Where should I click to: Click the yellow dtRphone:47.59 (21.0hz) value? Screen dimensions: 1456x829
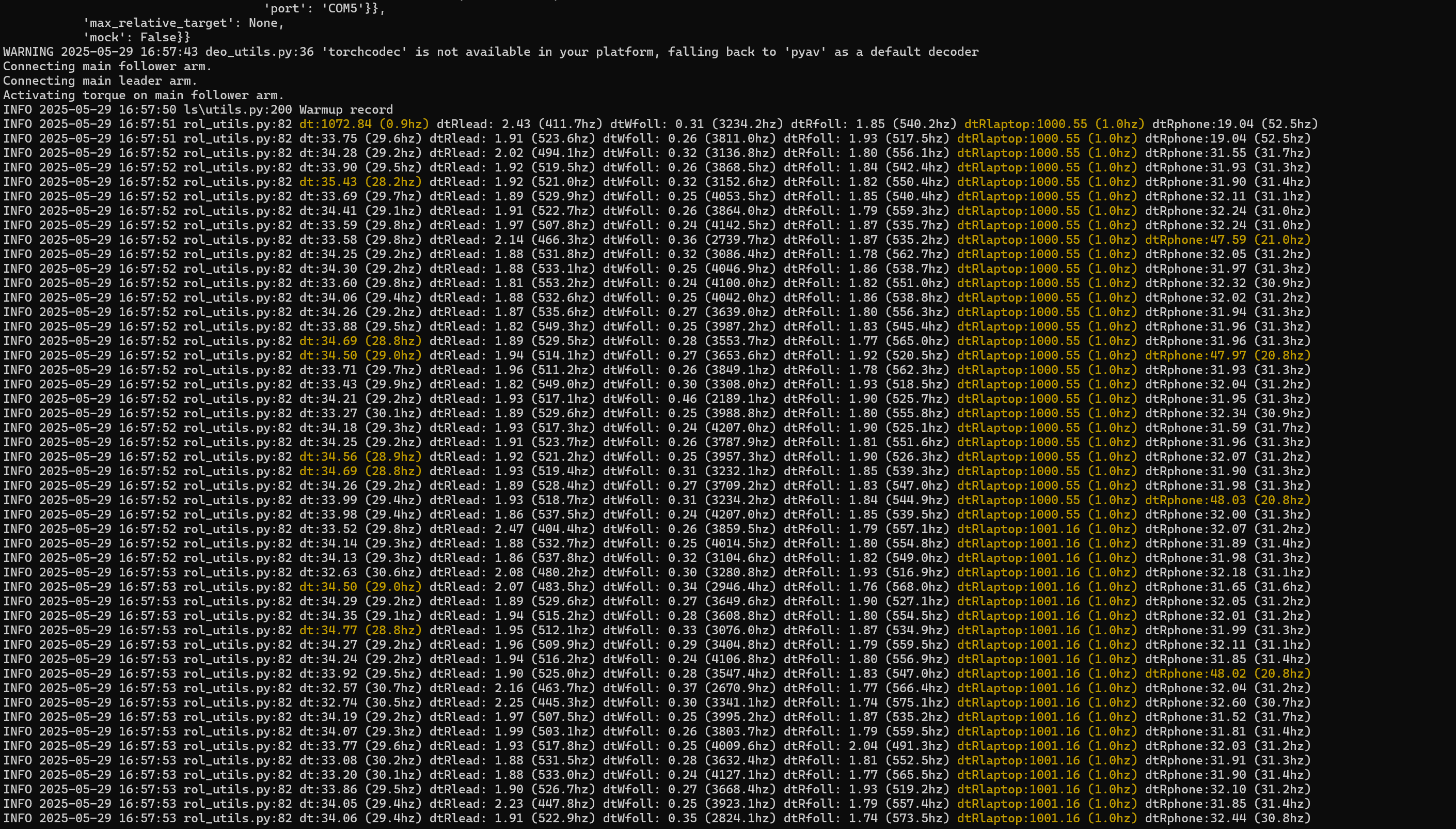pos(1227,240)
